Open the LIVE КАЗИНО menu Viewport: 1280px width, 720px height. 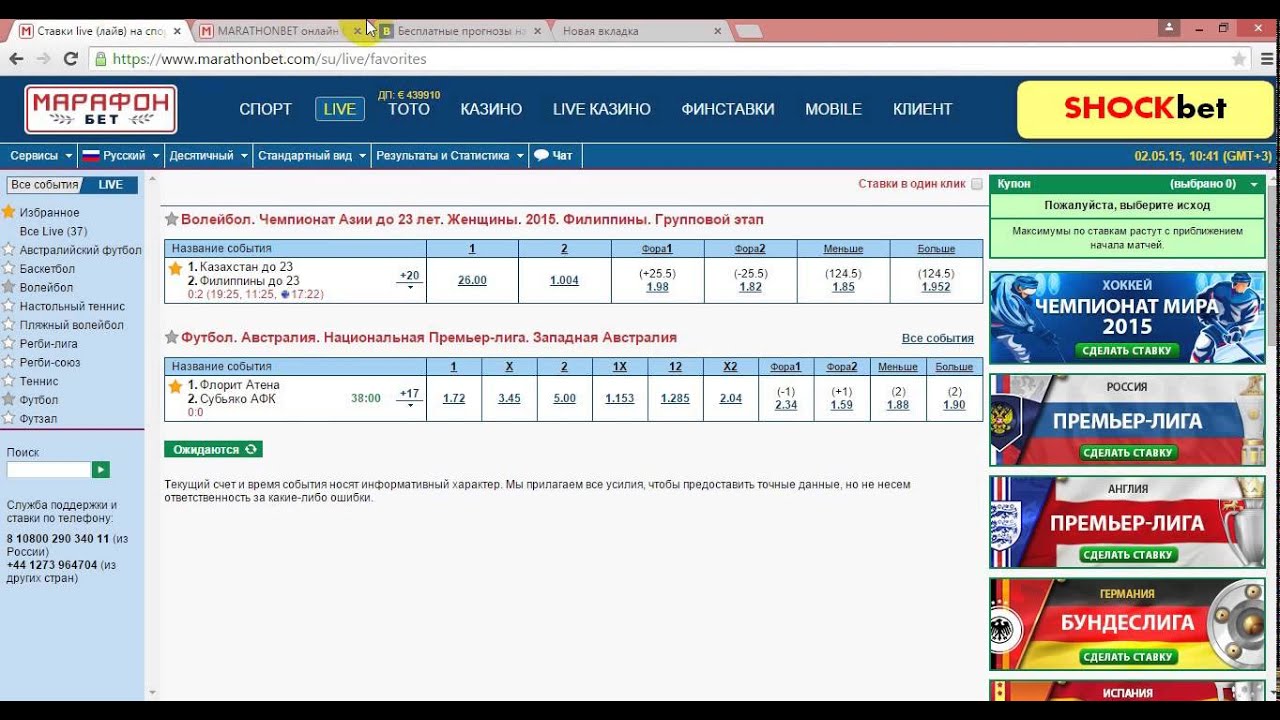click(602, 109)
